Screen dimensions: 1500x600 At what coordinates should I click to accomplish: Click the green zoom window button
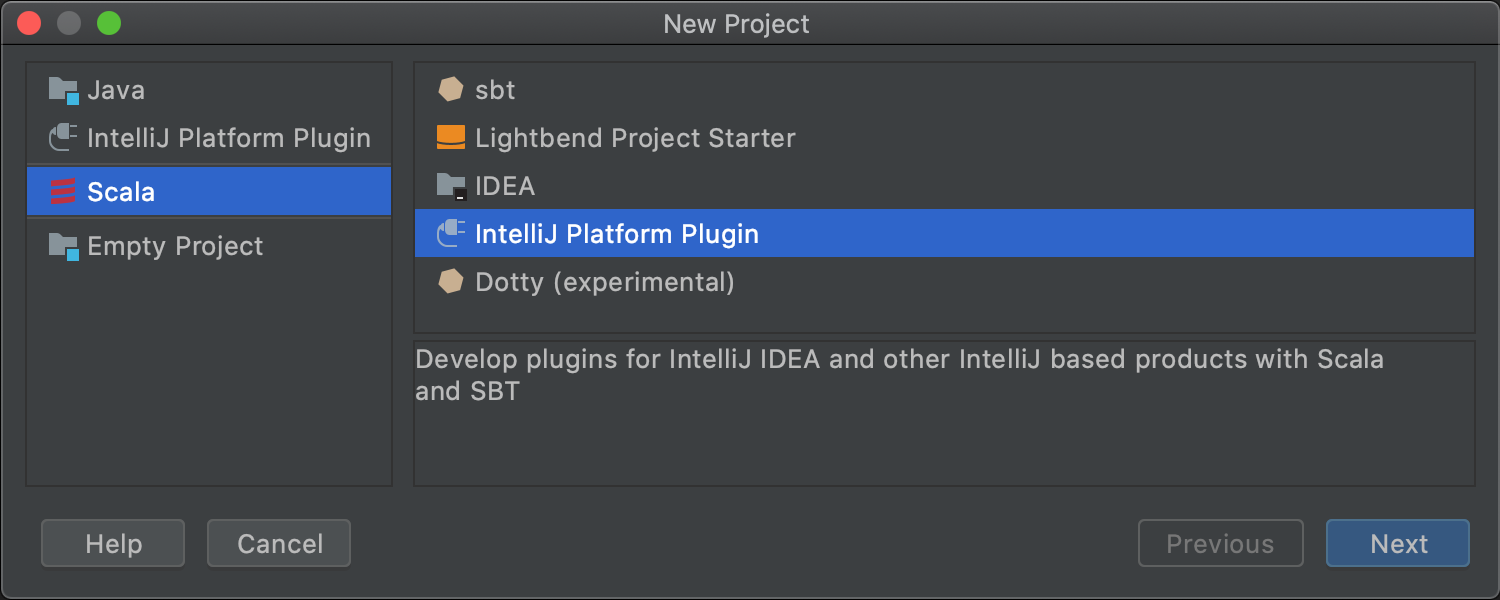(108, 24)
